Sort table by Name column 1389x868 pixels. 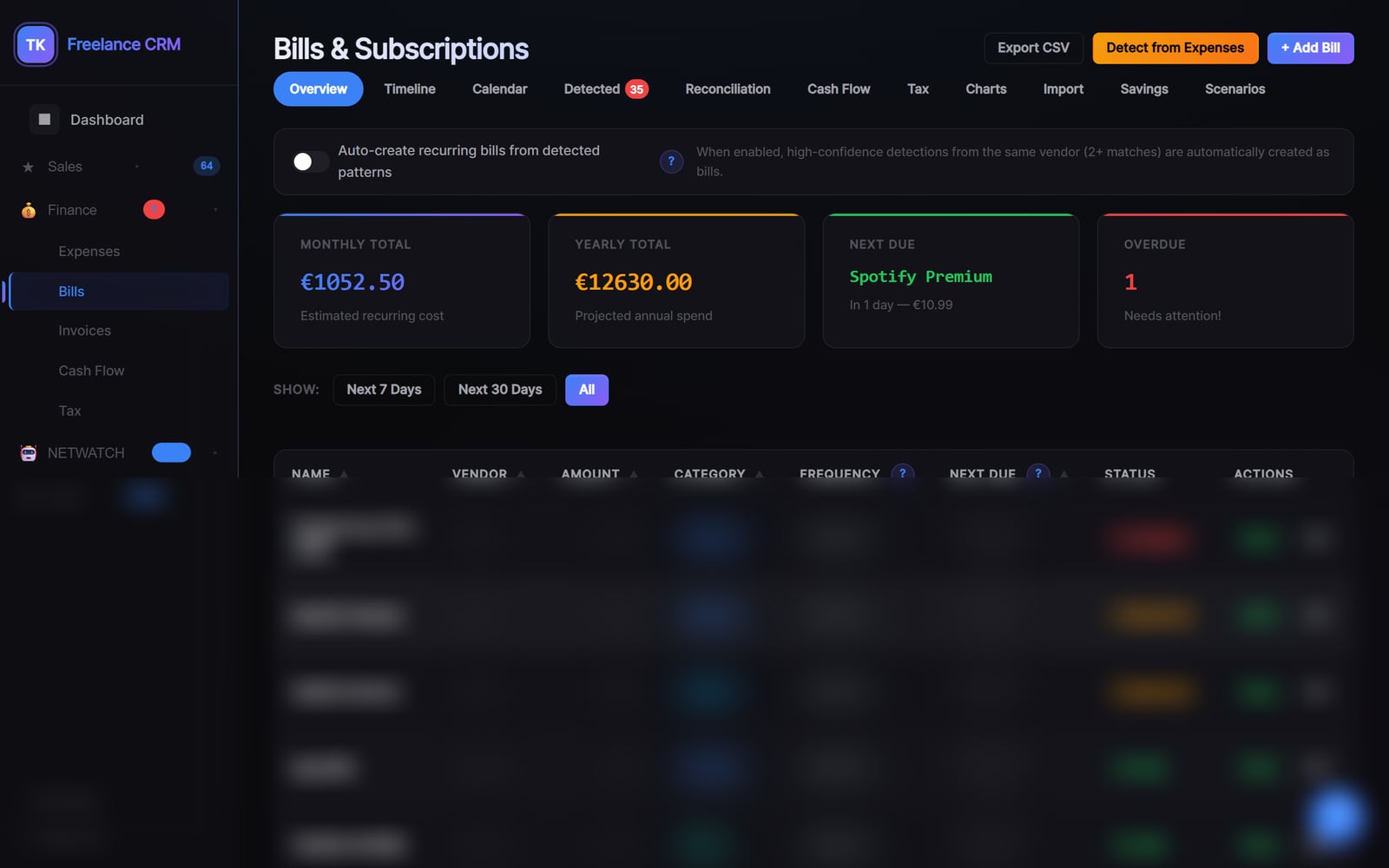pos(319,474)
